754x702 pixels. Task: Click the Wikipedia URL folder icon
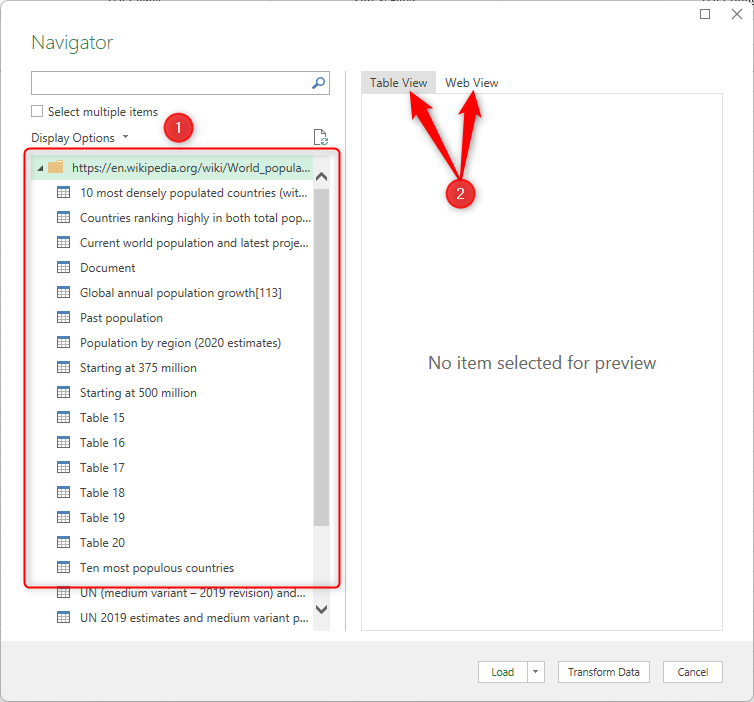pyautogui.click(x=56, y=167)
